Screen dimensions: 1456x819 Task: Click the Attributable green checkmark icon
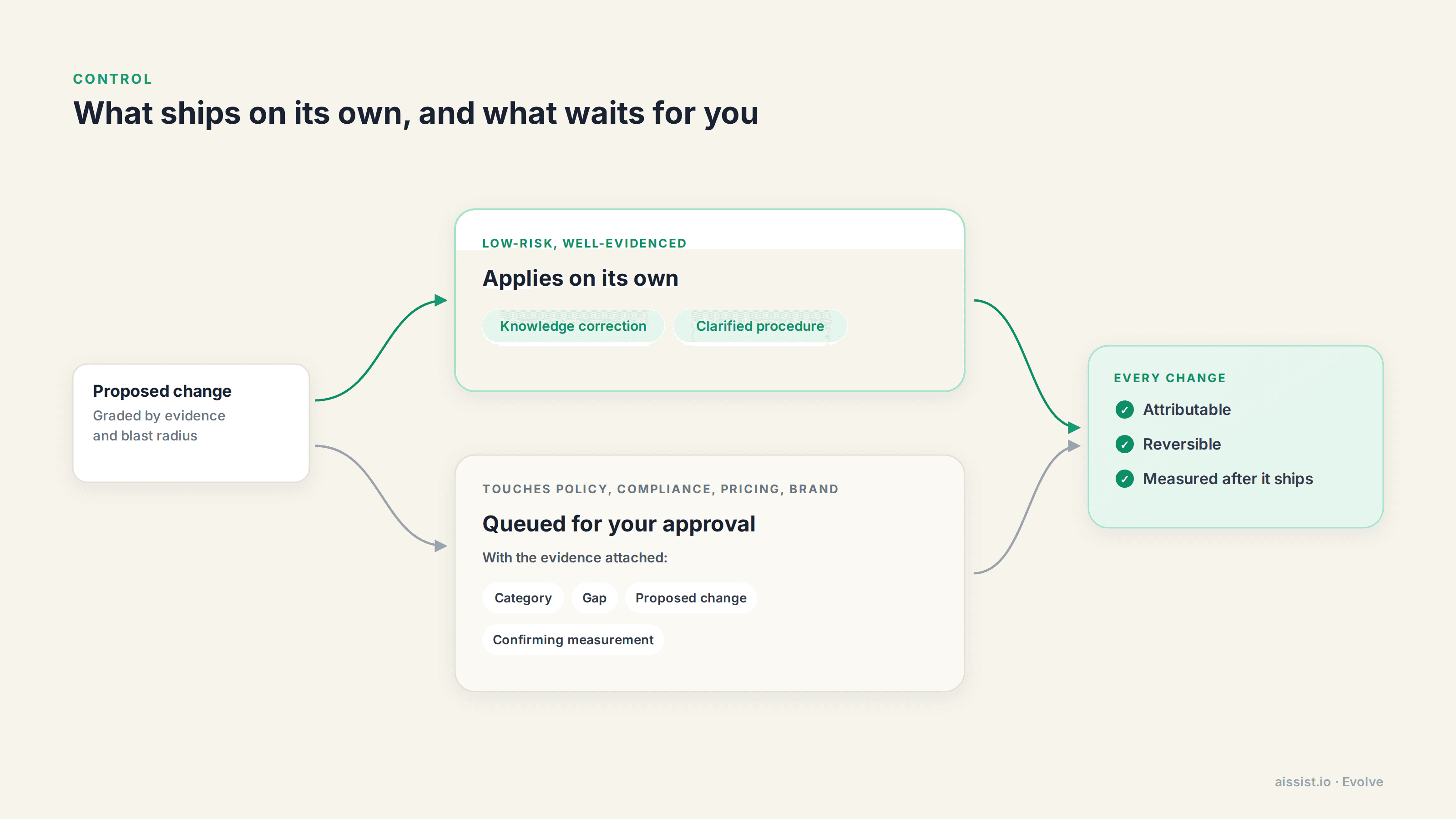[1124, 410]
